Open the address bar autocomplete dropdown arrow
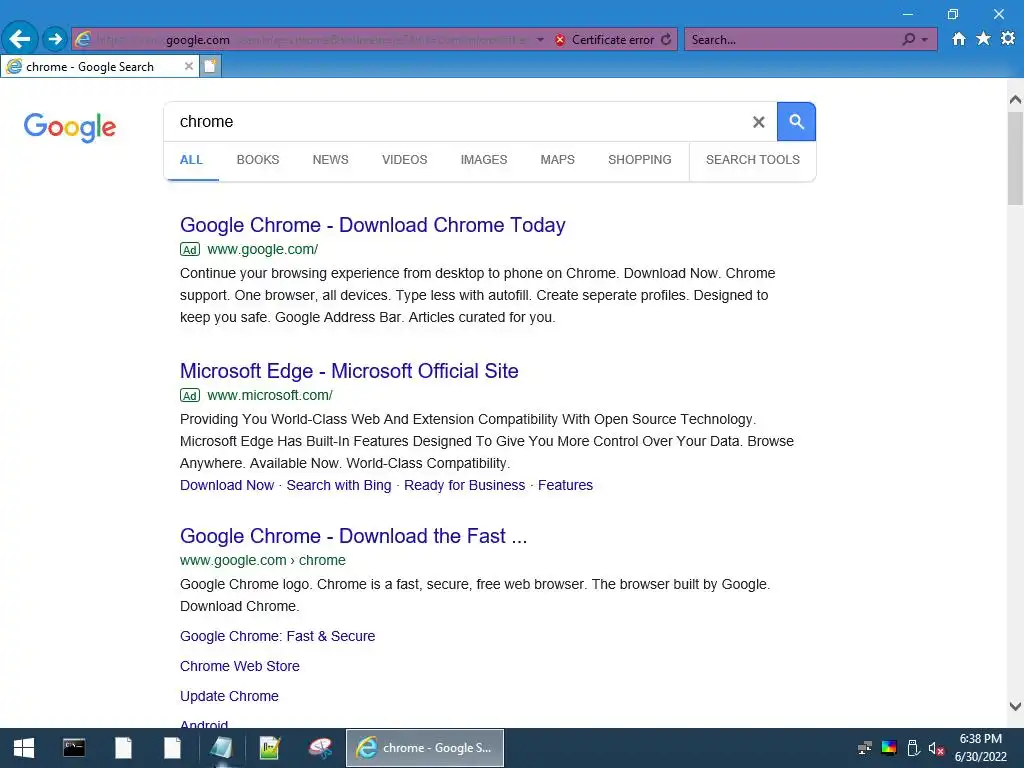1024x768 pixels. point(540,40)
